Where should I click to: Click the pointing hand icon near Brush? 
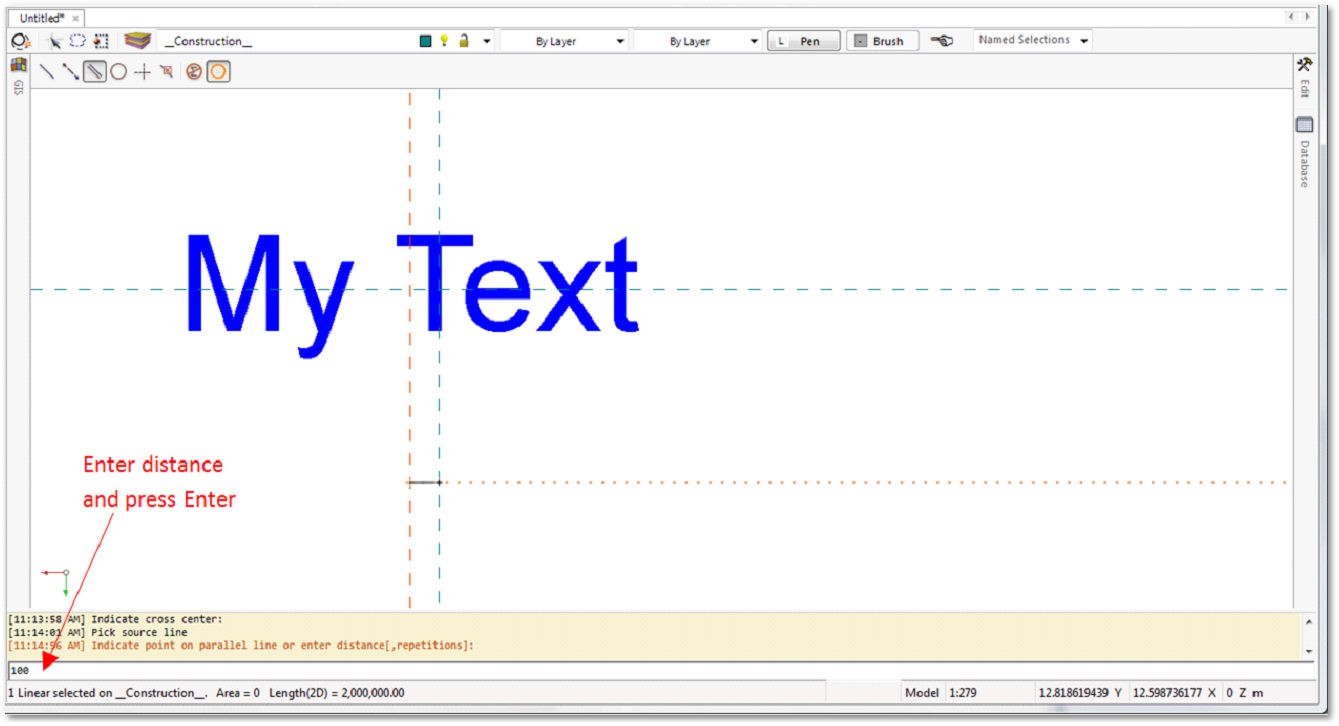click(x=941, y=41)
